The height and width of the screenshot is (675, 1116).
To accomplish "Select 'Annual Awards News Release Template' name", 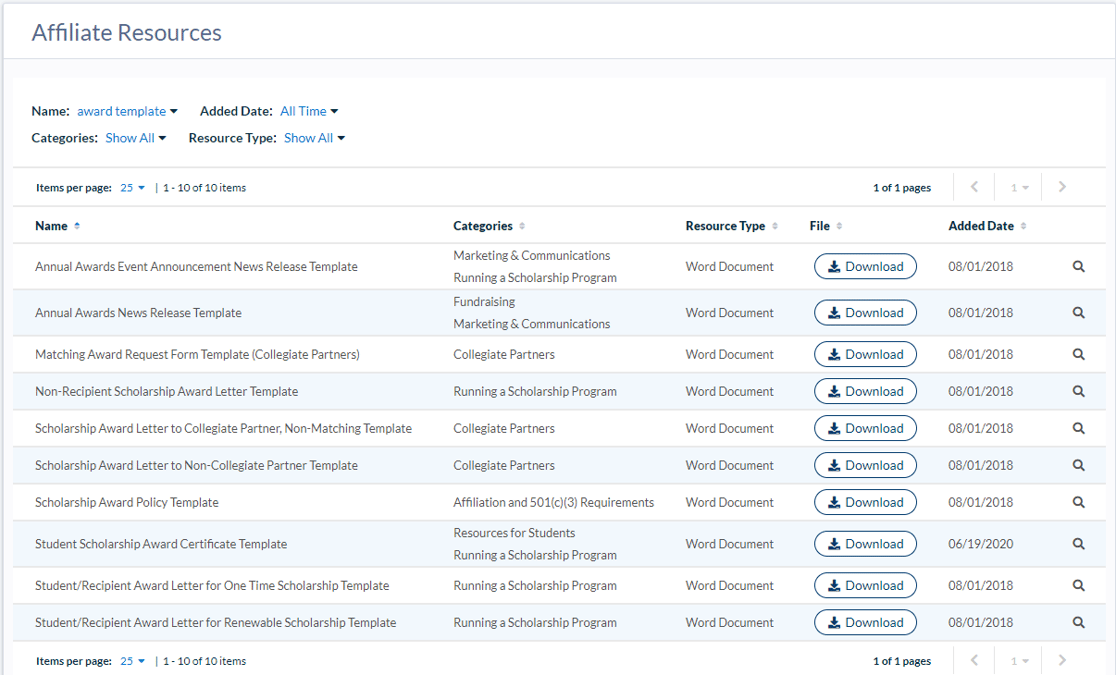I will point(138,313).
